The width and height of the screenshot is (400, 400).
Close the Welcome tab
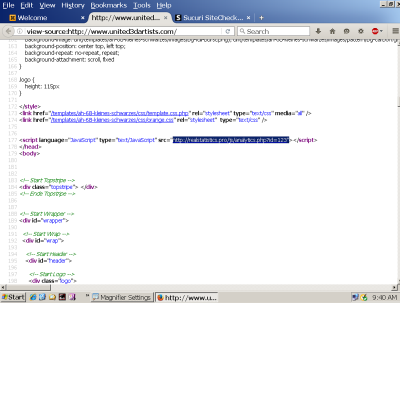click(83, 18)
